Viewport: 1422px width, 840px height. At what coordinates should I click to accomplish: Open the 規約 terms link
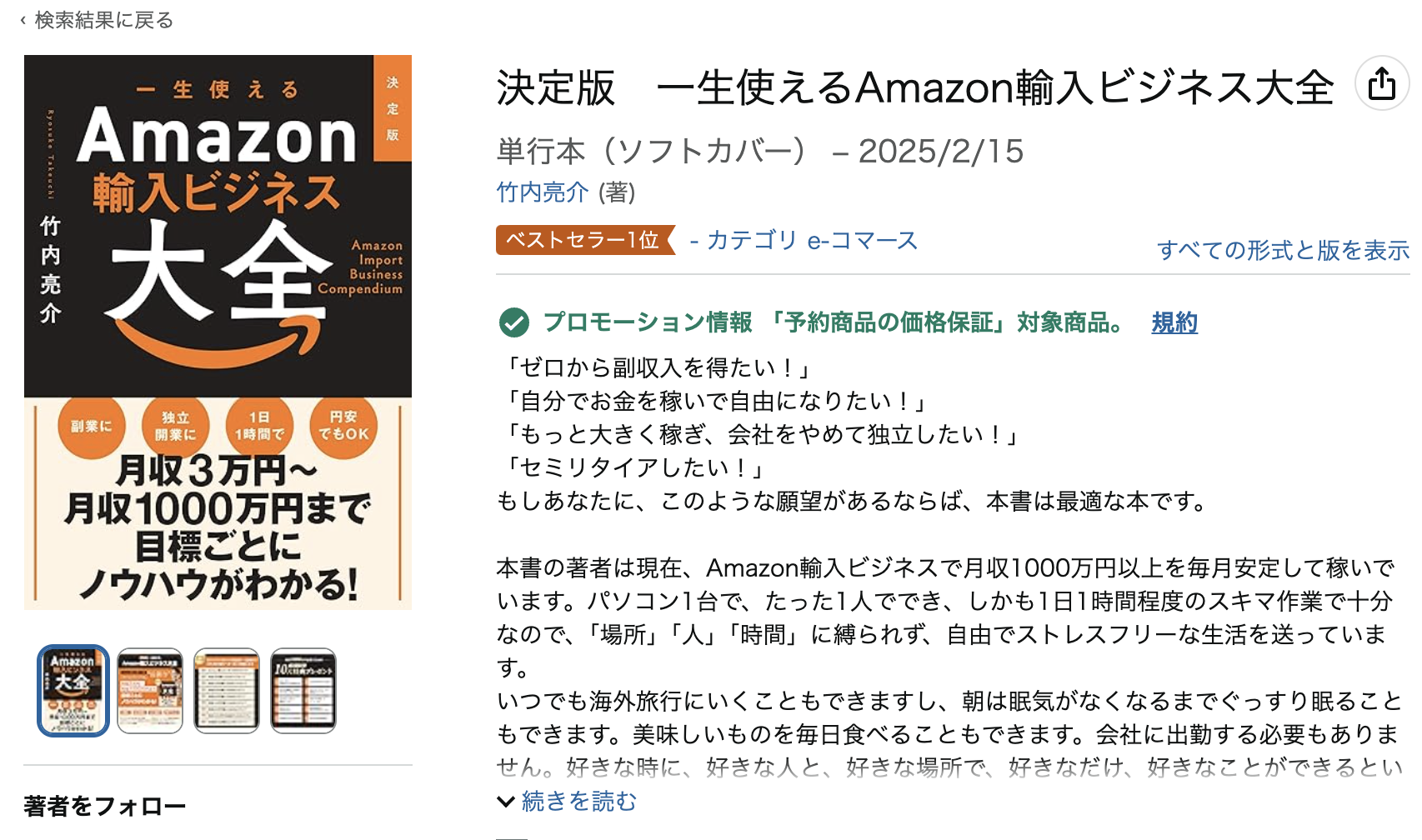(x=1174, y=322)
